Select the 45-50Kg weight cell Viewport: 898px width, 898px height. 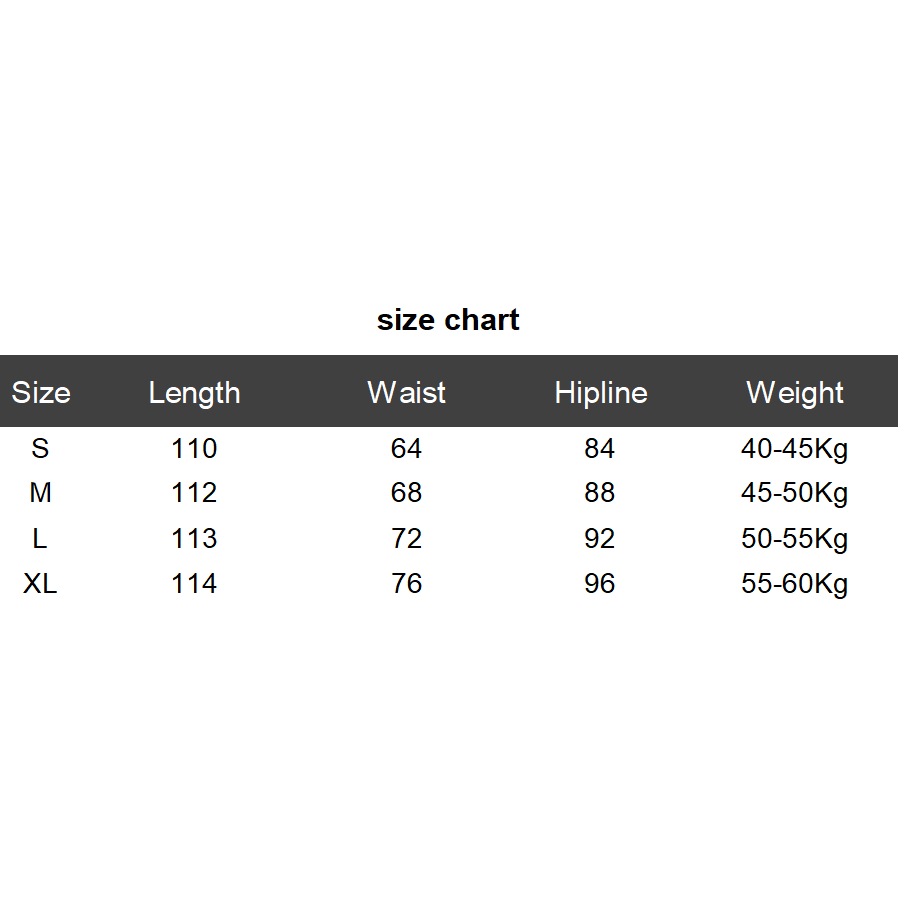tap(794, 494)
